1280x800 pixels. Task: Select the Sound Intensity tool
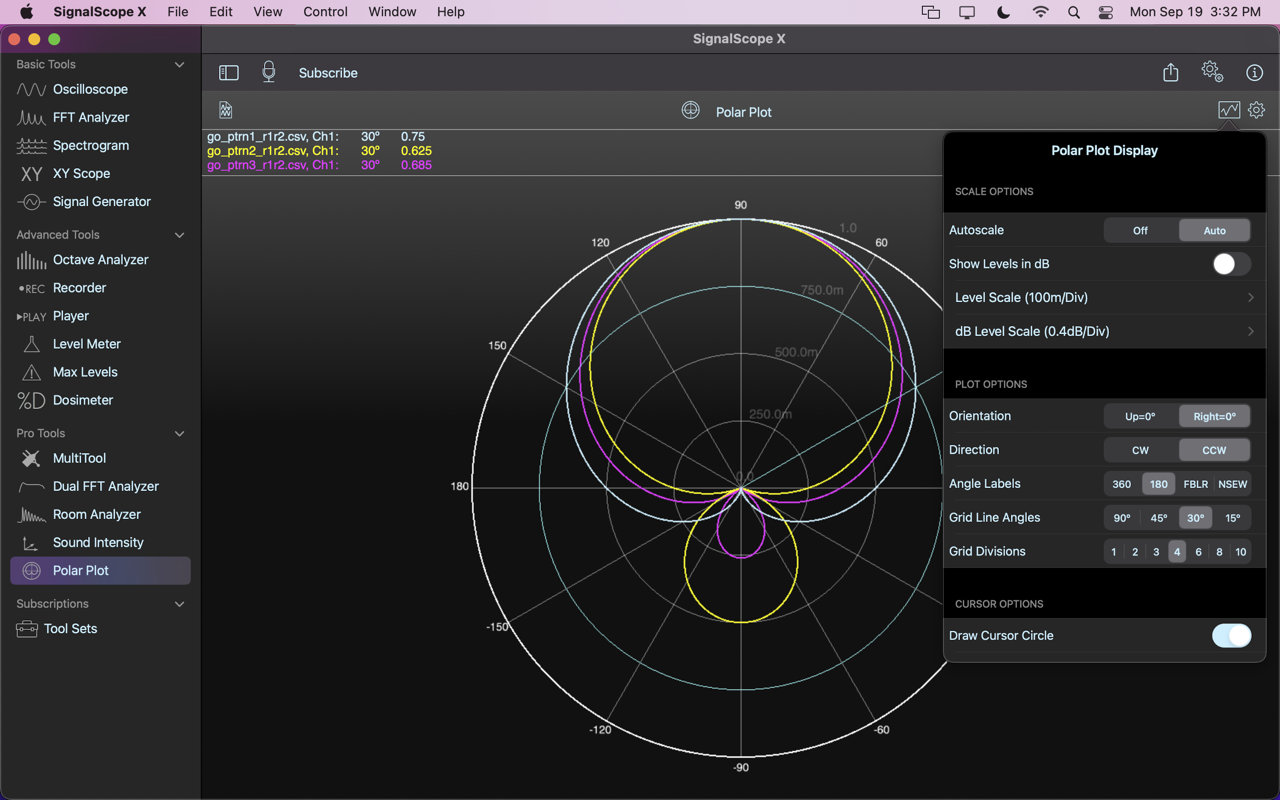coord(100,542)
